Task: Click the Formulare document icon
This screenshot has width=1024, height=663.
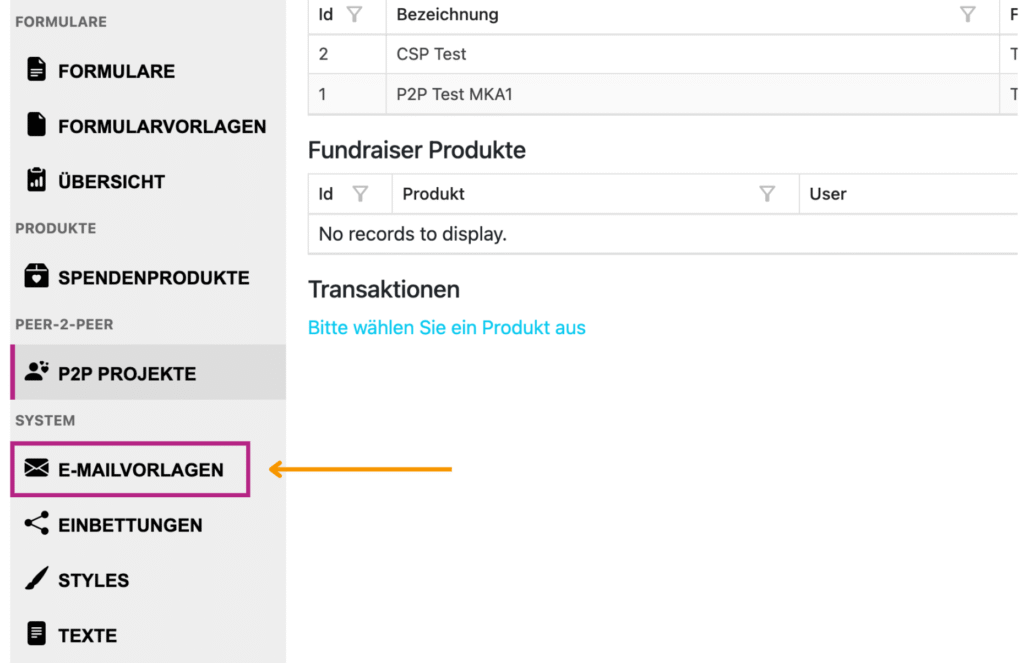Action: [37, 70]
